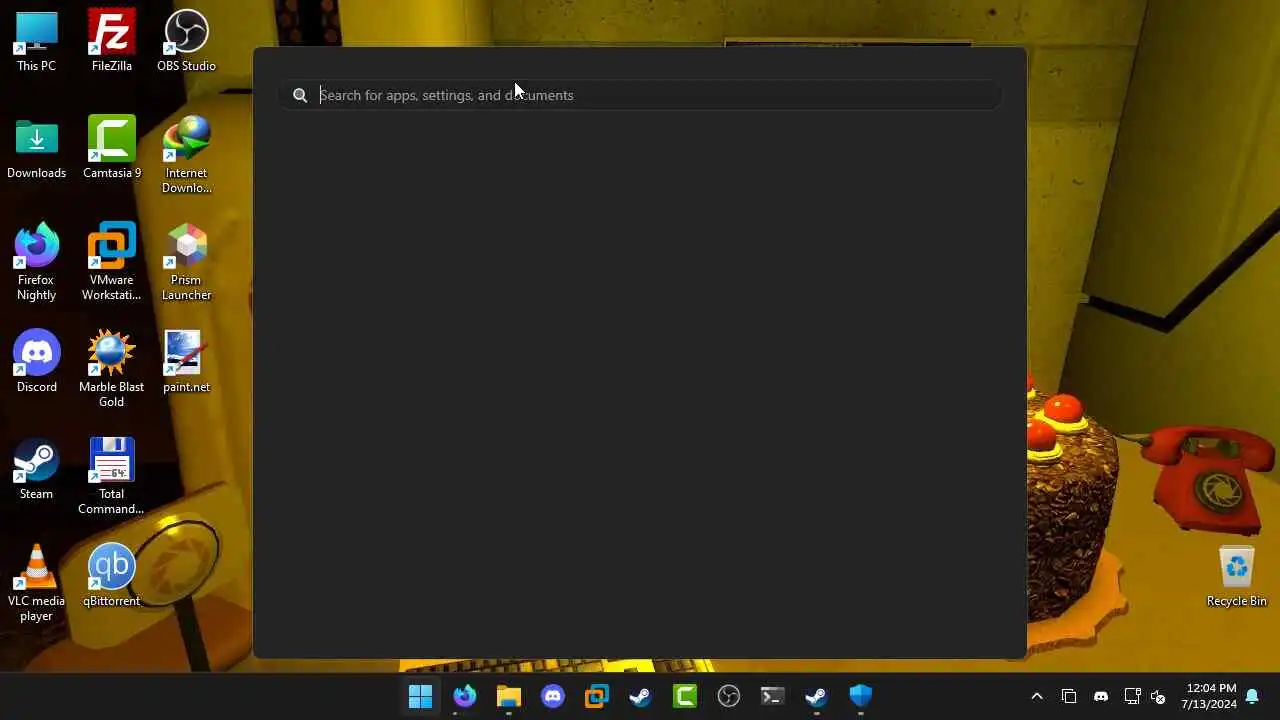
Task: Click the magnifier icon in the search box
Action: click(x=300, y=95)
